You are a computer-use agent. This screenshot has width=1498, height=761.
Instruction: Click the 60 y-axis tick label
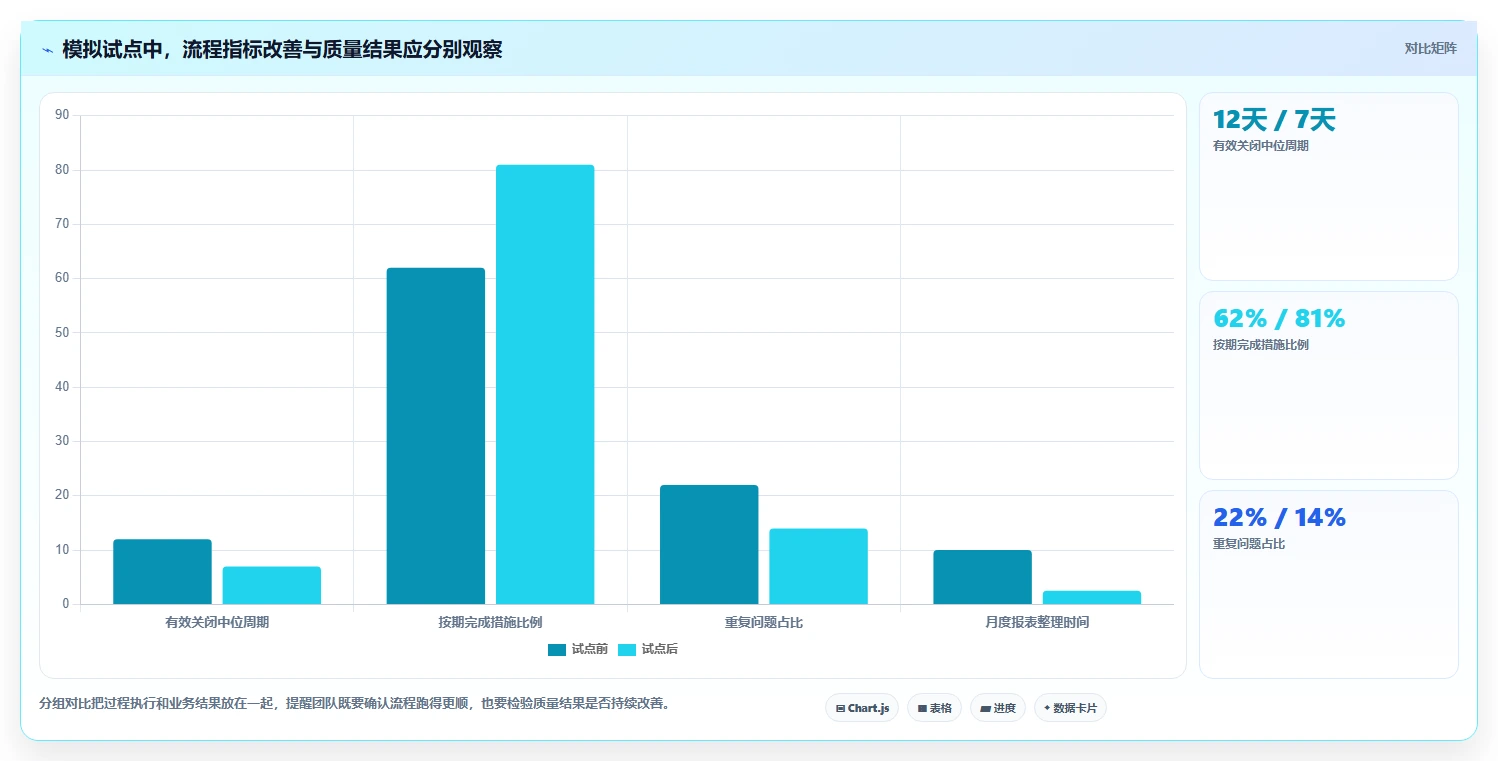click(x=62, y=278)
